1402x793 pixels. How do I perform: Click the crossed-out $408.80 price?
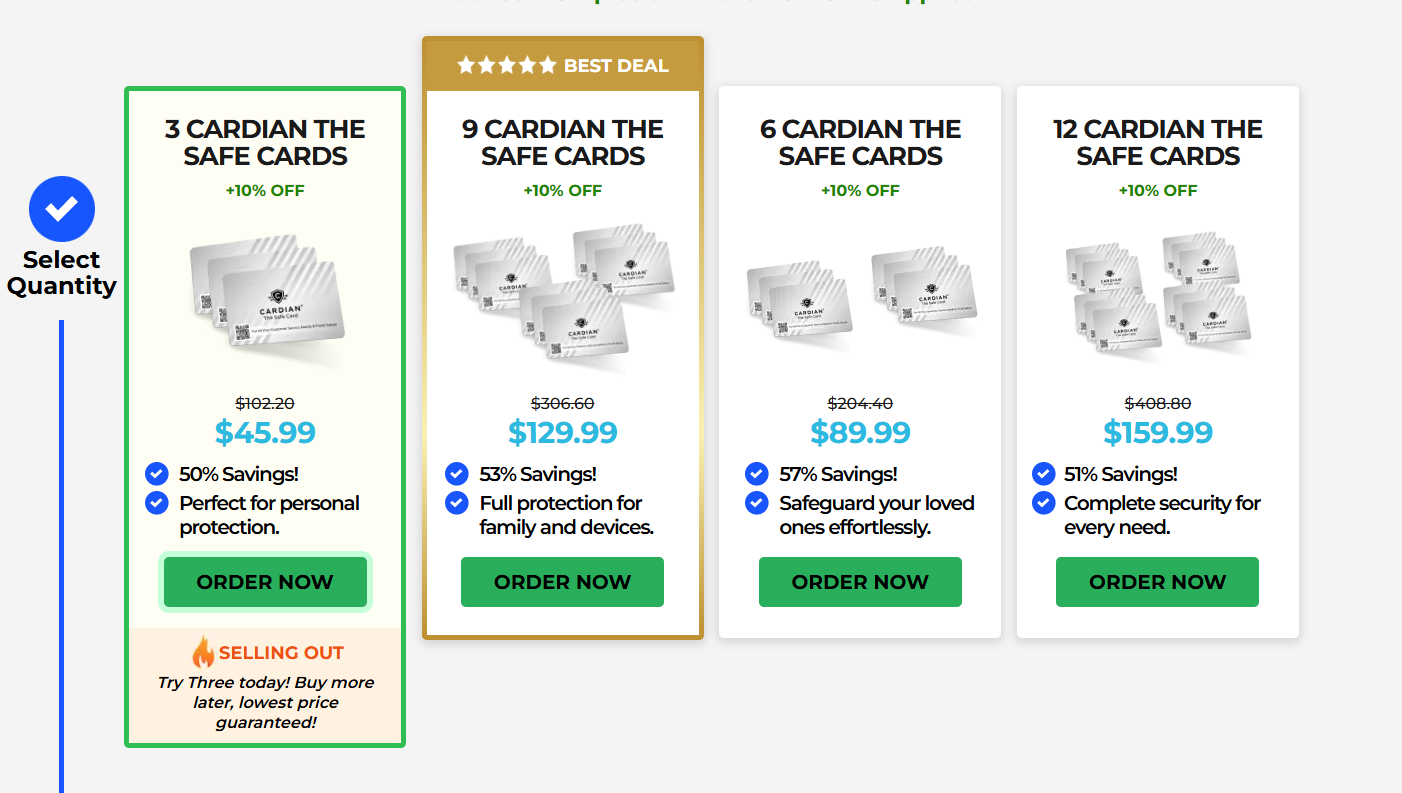pos(1157,403)
